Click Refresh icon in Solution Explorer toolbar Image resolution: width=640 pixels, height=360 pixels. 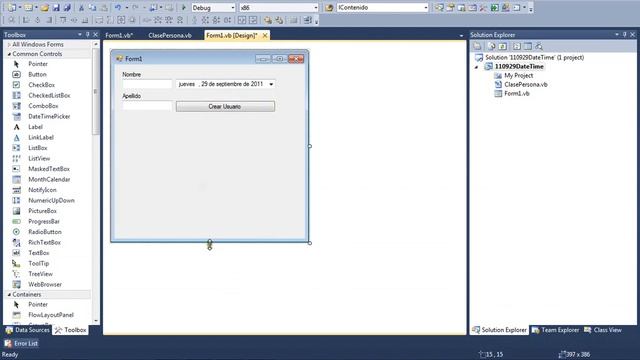502,46
